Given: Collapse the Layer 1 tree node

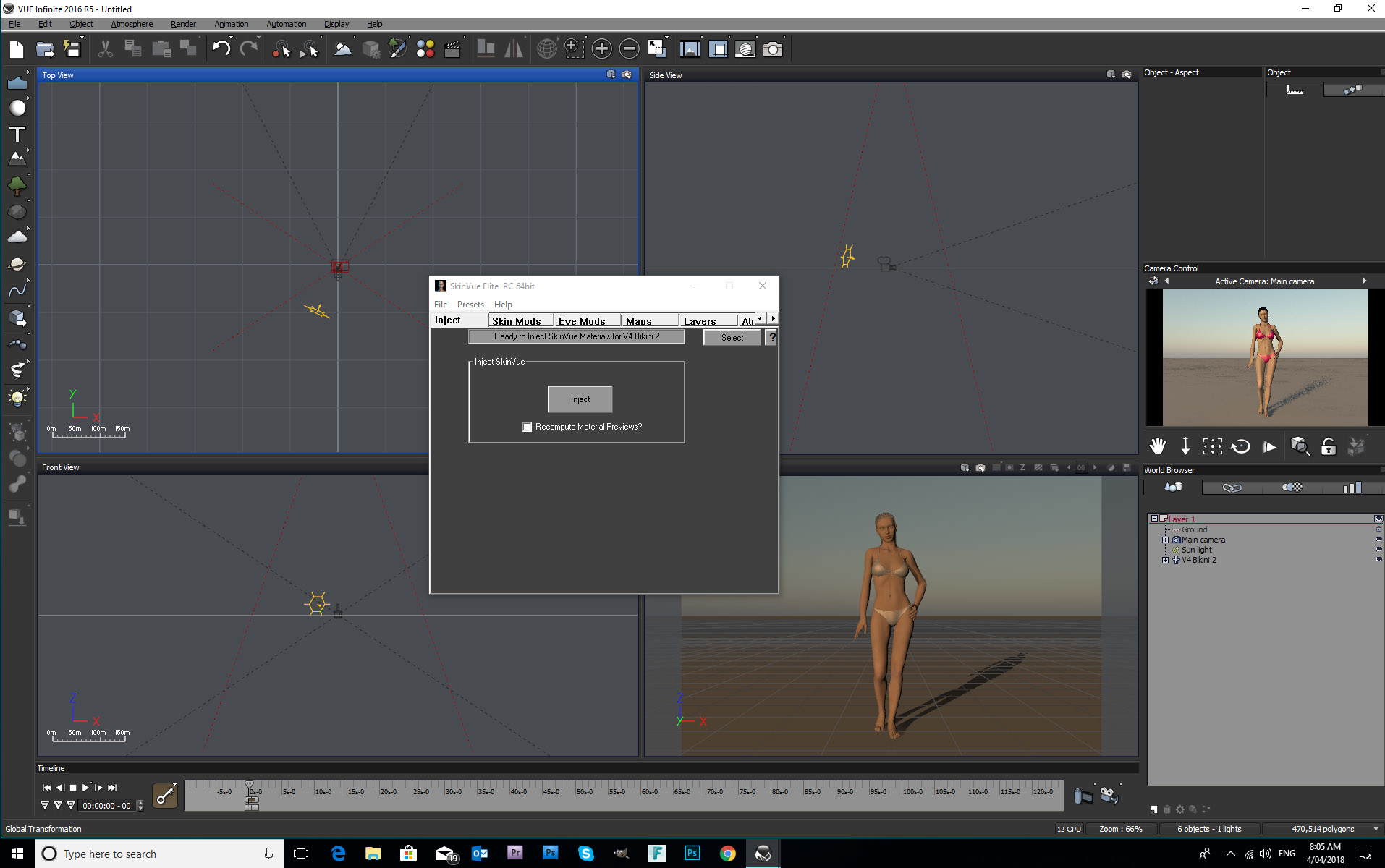Looking at the screenshot, I should pyautogui.click(x=1154, y=519).
